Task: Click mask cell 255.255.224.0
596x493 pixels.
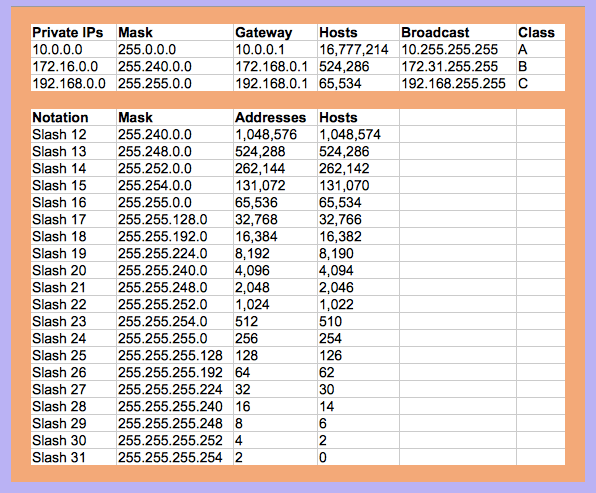Action: pyautogui.click(x=175, y=253)
